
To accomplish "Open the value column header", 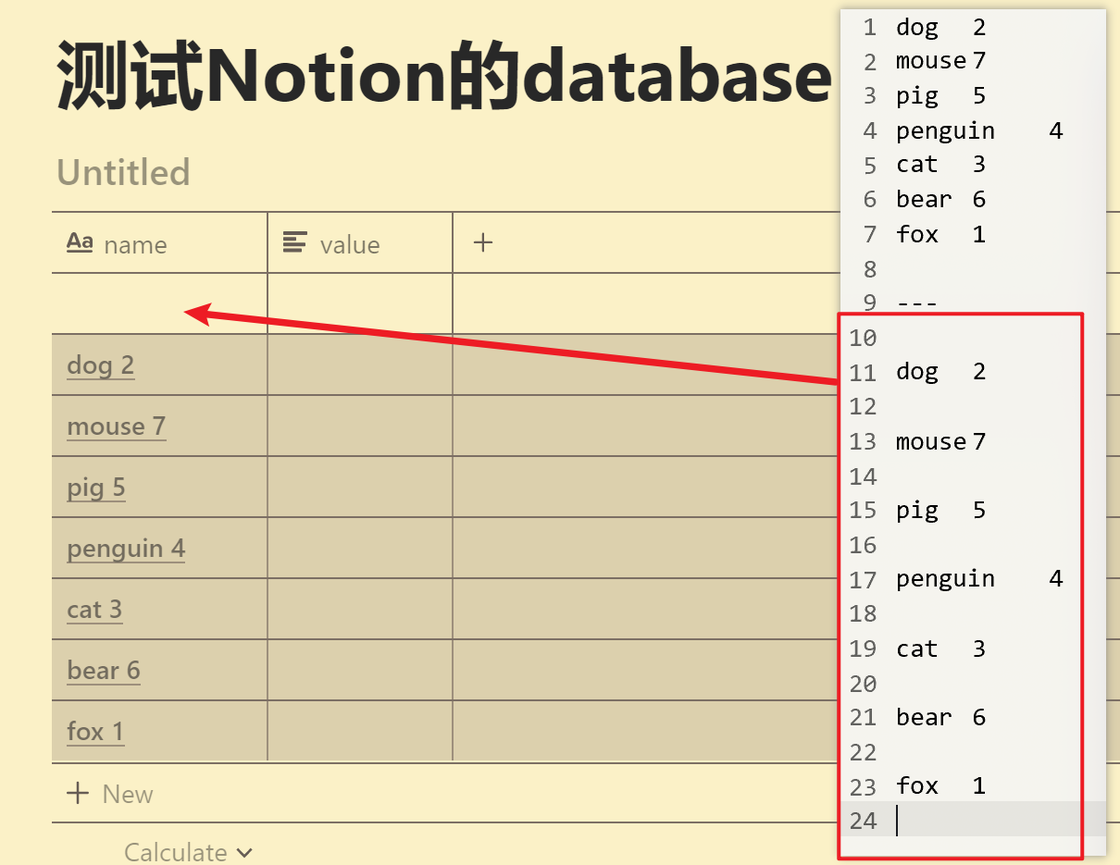I will click(x=360, y=243).
